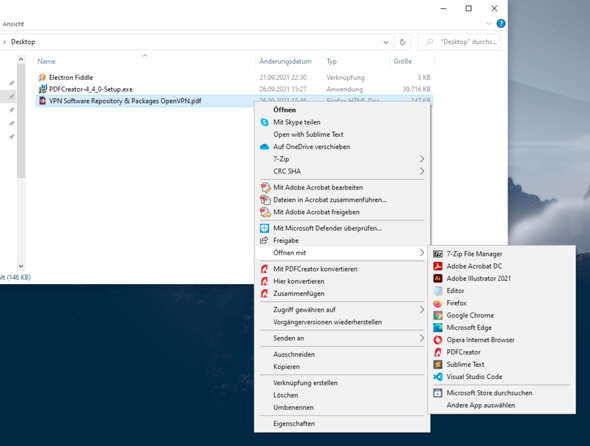The height and width of the screenshot is (446, 590).
Task: Click the Adobe Acrobat DC icon
Action: tap(438, 266)
